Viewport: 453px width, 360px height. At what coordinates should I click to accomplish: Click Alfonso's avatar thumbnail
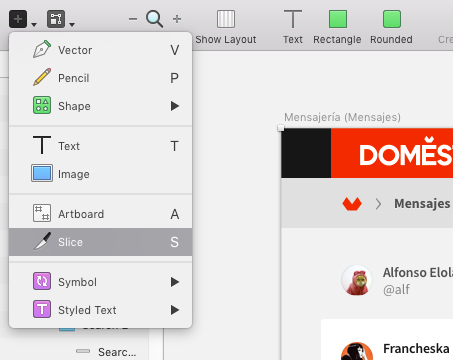(357, 280)
